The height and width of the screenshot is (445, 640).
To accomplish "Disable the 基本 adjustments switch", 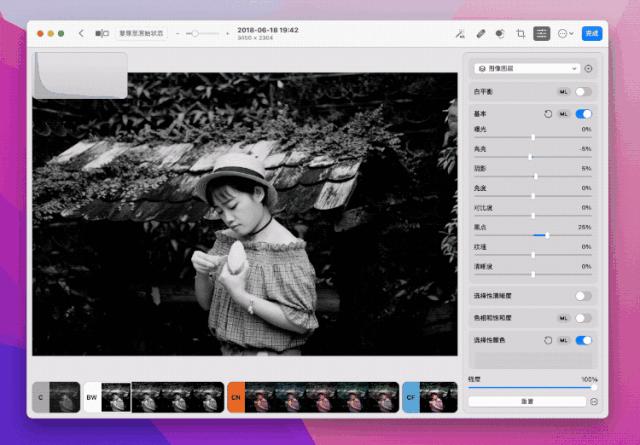I will pos(583,114).
